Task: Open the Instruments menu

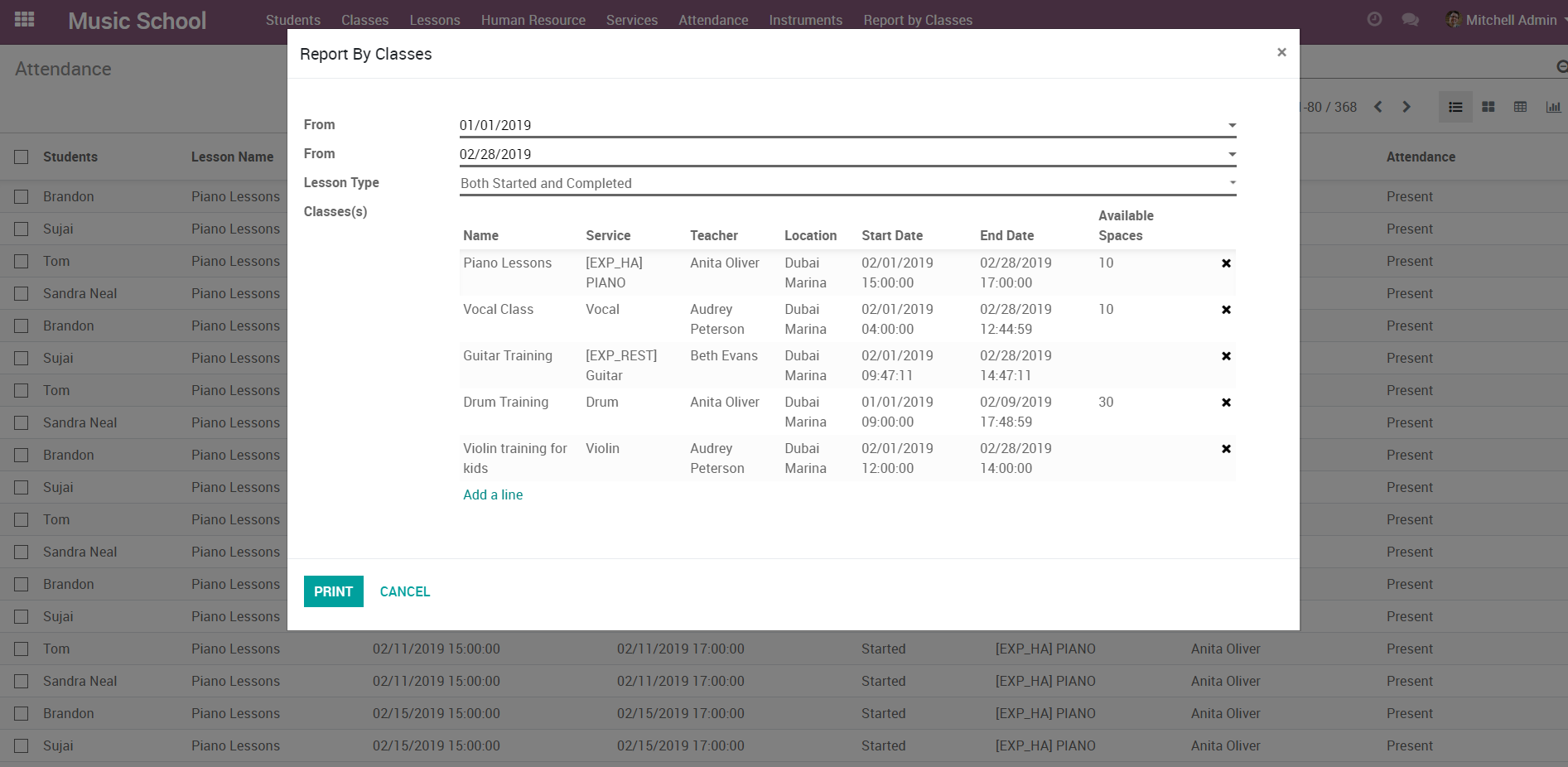Action: coord(805,20)
